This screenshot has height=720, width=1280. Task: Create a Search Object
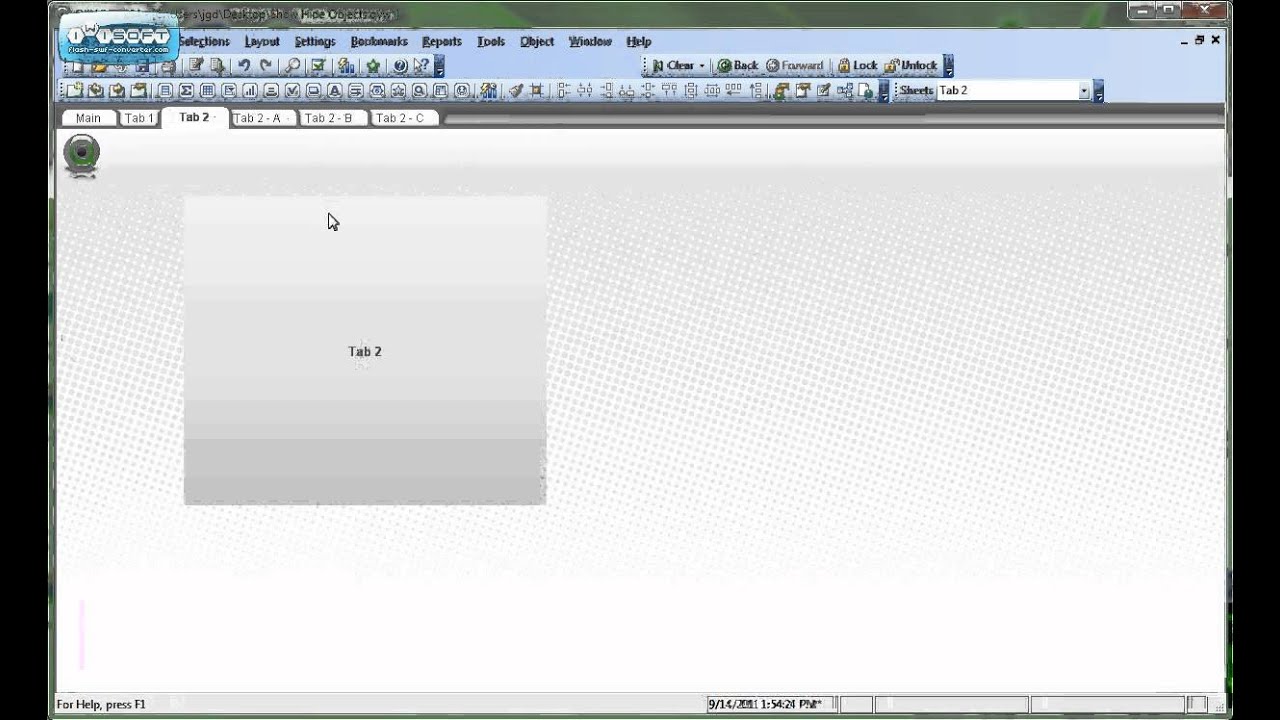(419, 91)
